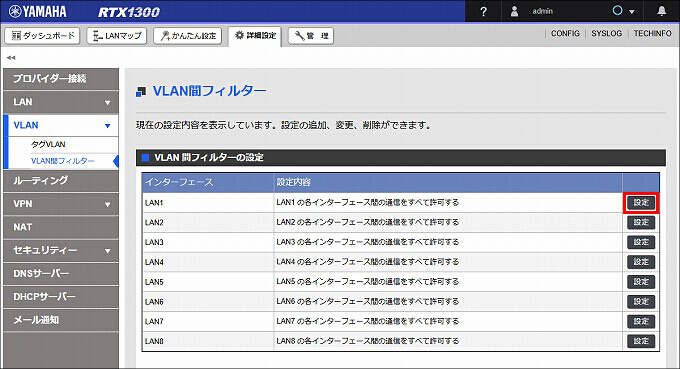The height and width of the screenshot is (369, 680).
Task: Open the SYSLOG link
Action: coord(606,33)
